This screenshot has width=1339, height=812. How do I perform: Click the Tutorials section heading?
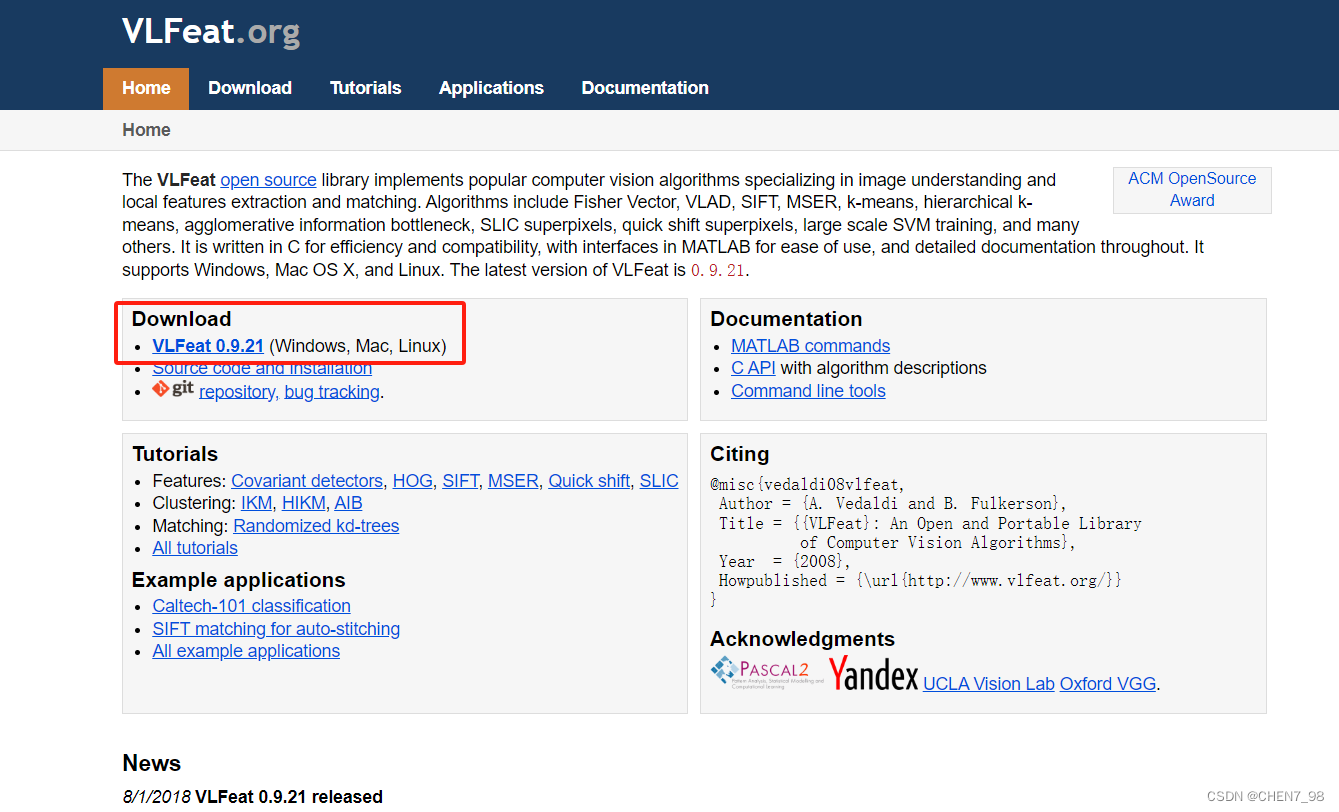(x=175, y=454)
